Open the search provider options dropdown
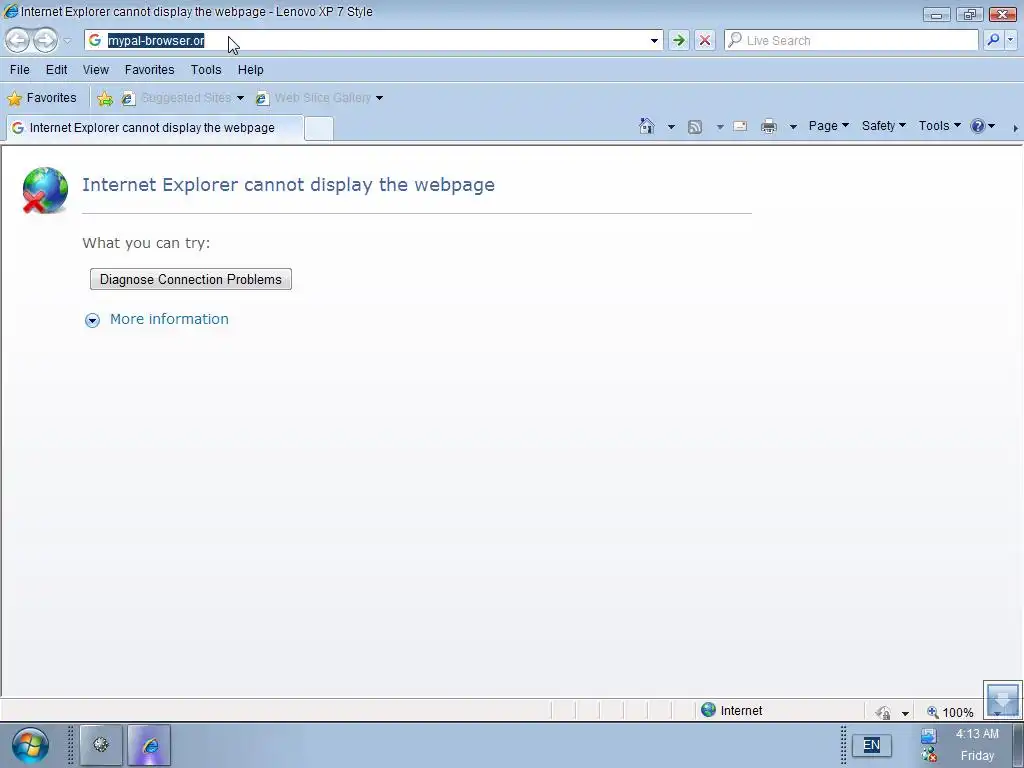Screen dimensions: 1024x768 tap(1010, 40)
